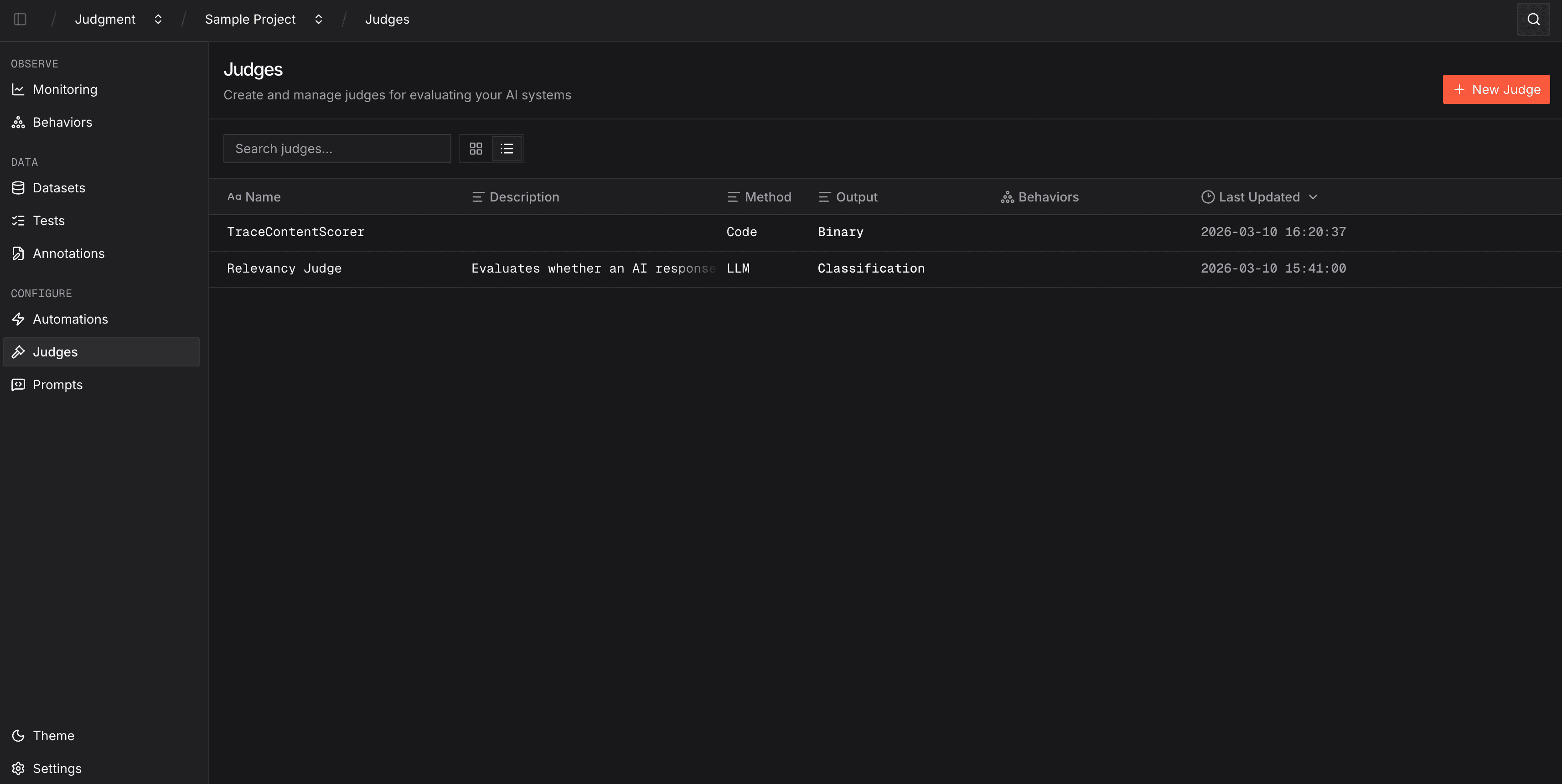The width and height of the screenshot is (1562, 784).
Task: Open Settings from the sidebar
Action: click(x=57, y=768)
